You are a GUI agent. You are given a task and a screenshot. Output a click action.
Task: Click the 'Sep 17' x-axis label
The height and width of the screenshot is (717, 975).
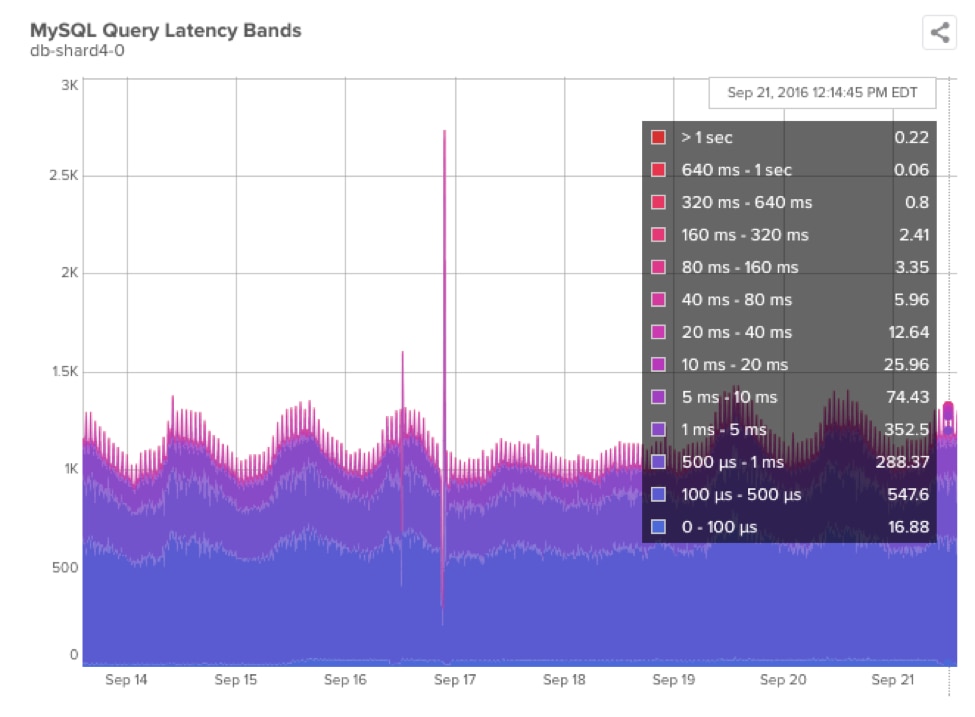click(x=455, y=680)
